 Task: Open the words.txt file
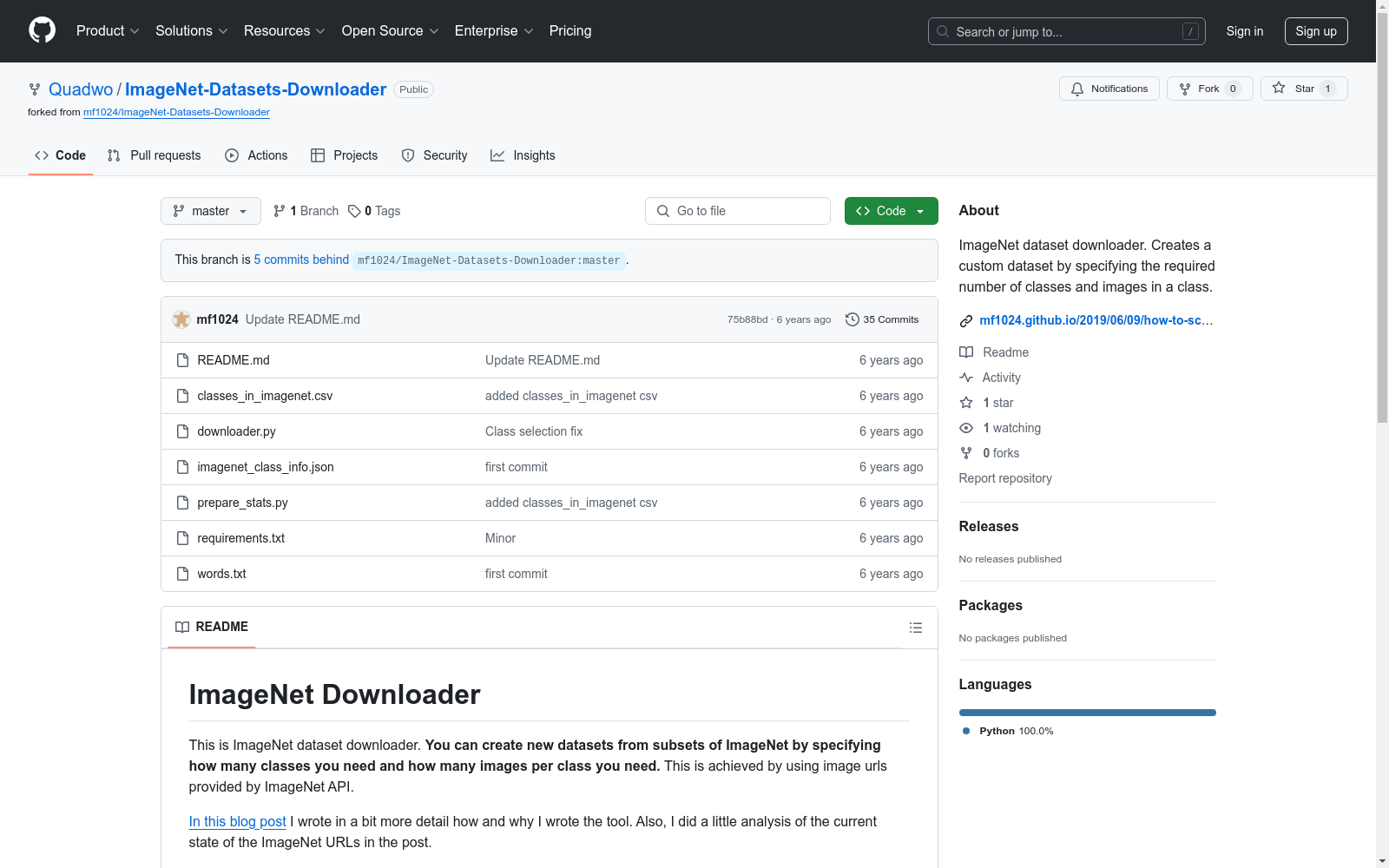(x=221, y=574)
